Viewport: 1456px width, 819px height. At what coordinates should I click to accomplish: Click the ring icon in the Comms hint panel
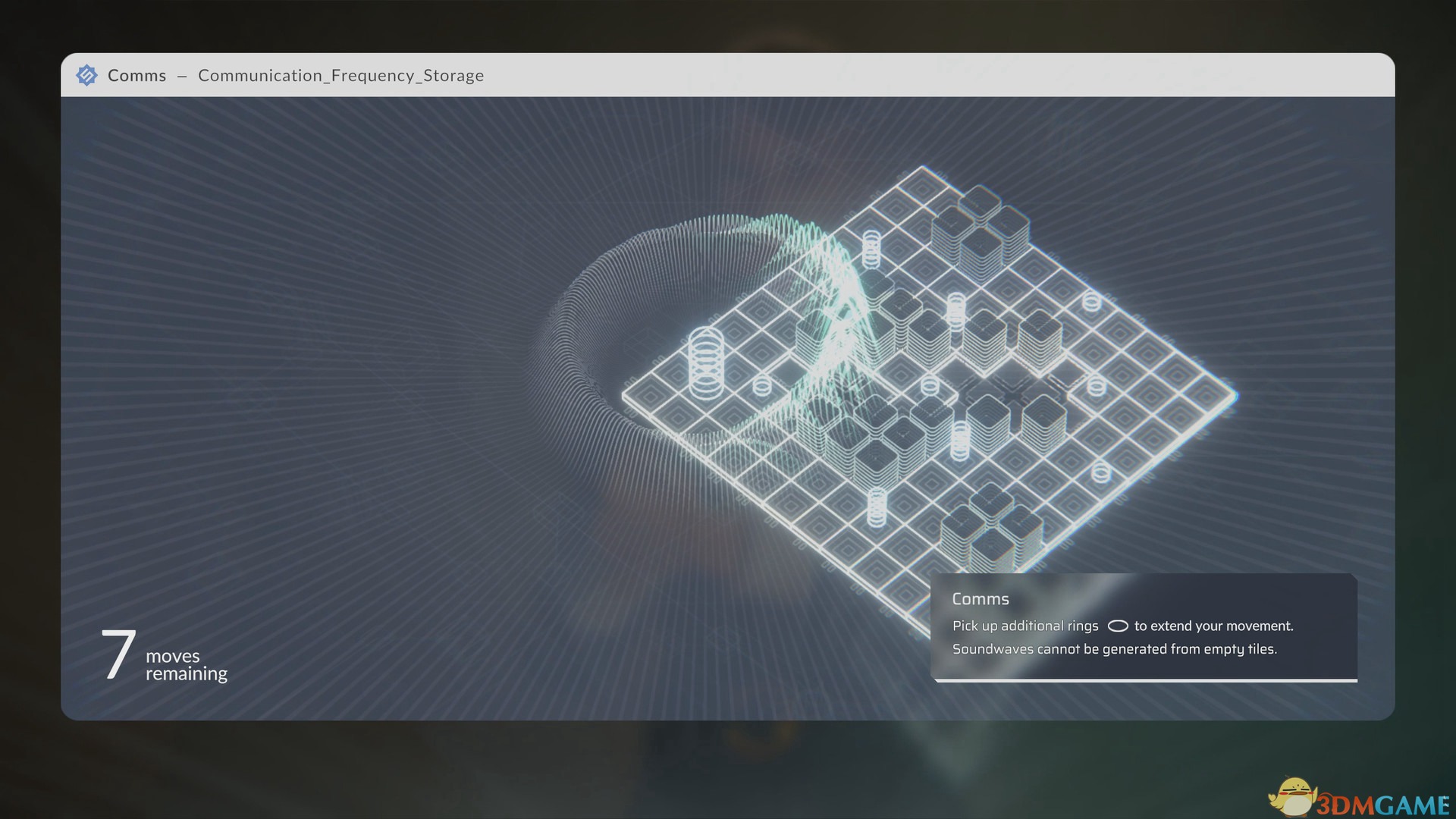1118,626
